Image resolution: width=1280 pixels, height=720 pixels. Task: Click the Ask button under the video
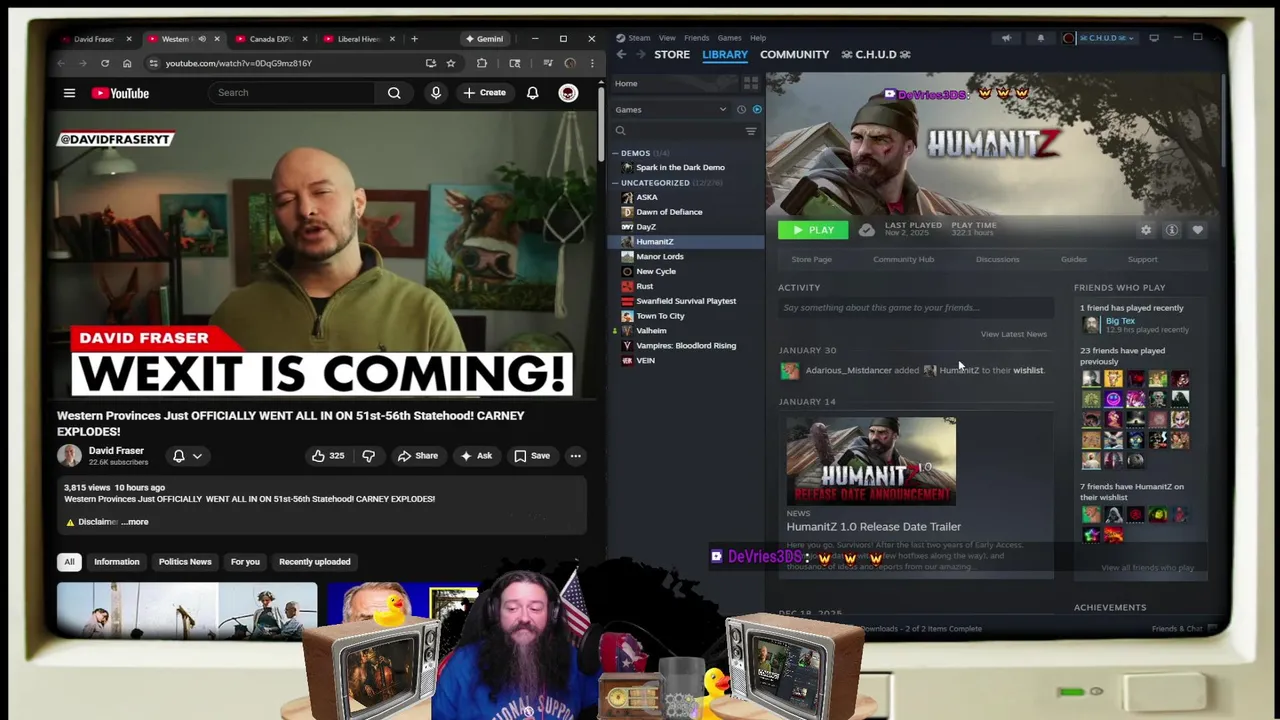pyautogui.click(x=476, y=456)
